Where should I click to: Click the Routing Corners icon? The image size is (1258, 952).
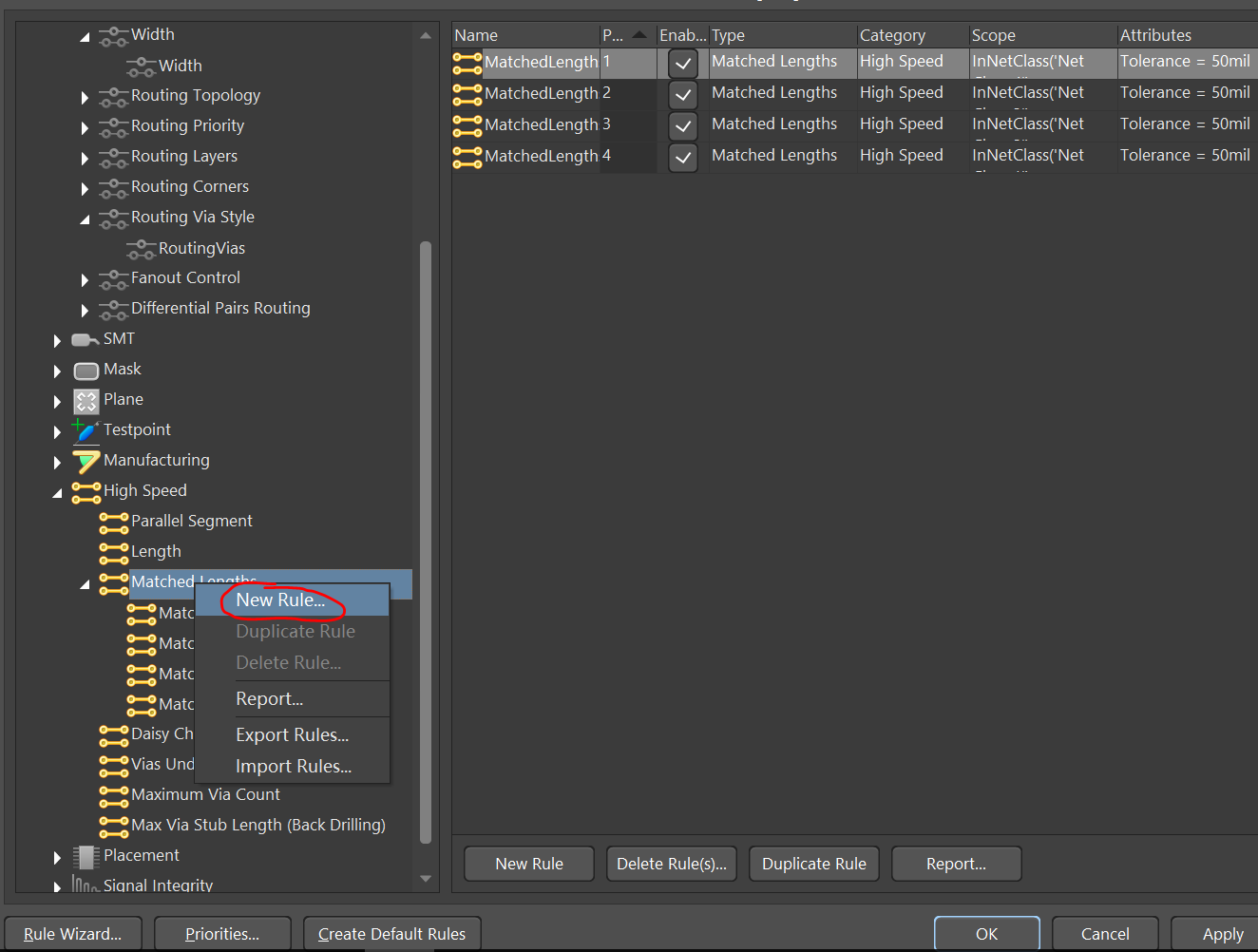pos(113,188)
